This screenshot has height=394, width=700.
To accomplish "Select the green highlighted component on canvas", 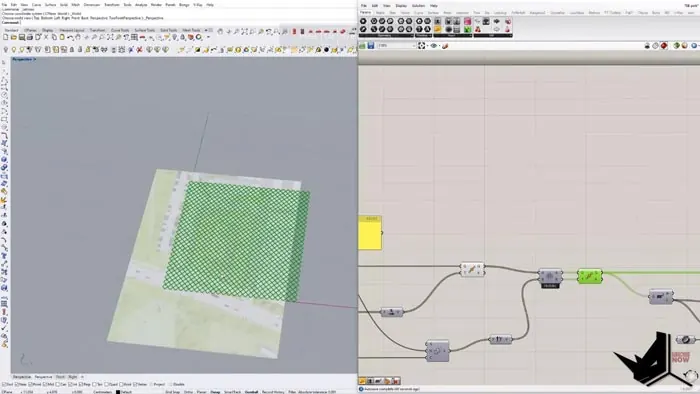I will coord(590,276).
